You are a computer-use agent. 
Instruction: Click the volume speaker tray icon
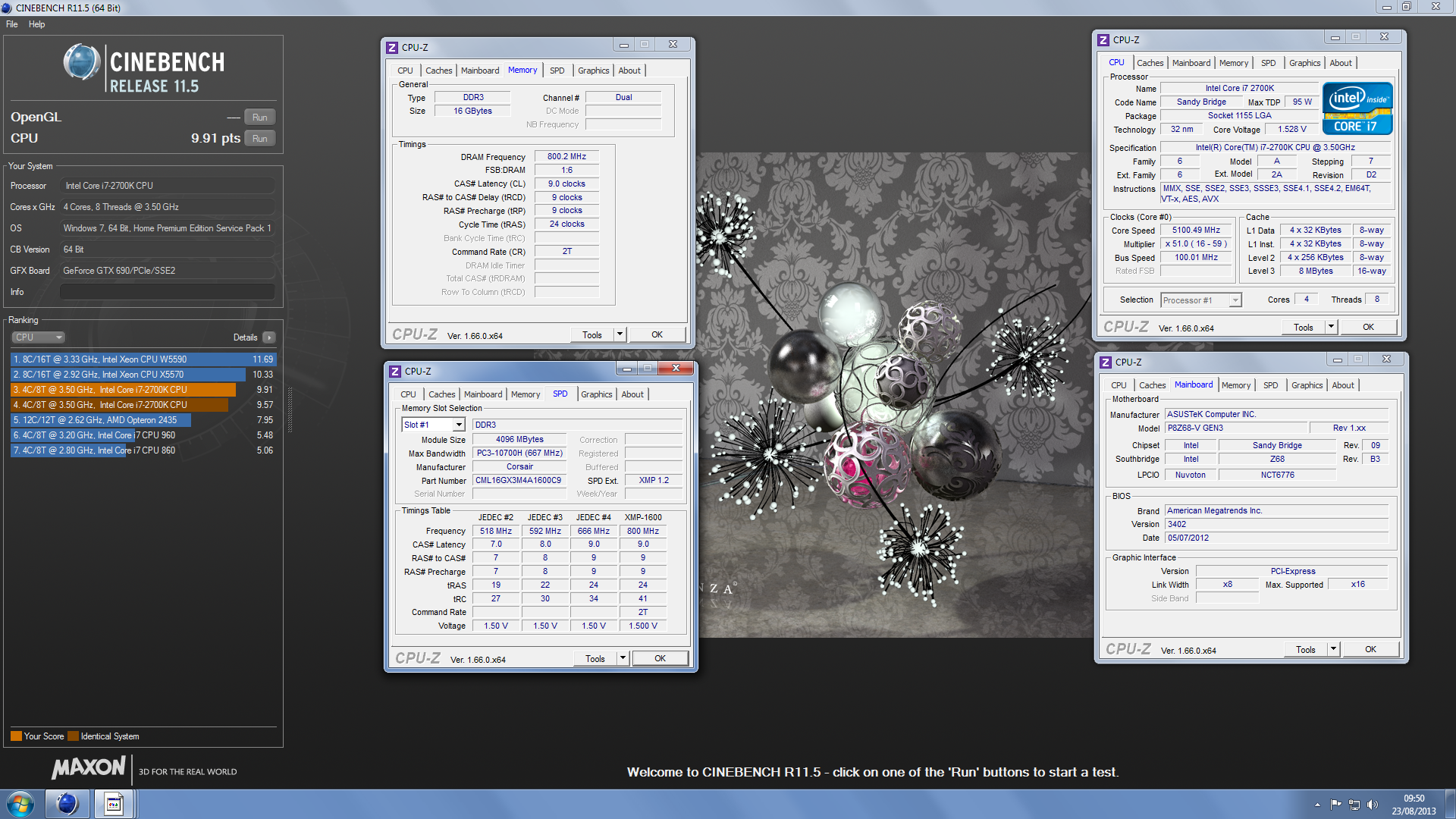pos(1372,805)
